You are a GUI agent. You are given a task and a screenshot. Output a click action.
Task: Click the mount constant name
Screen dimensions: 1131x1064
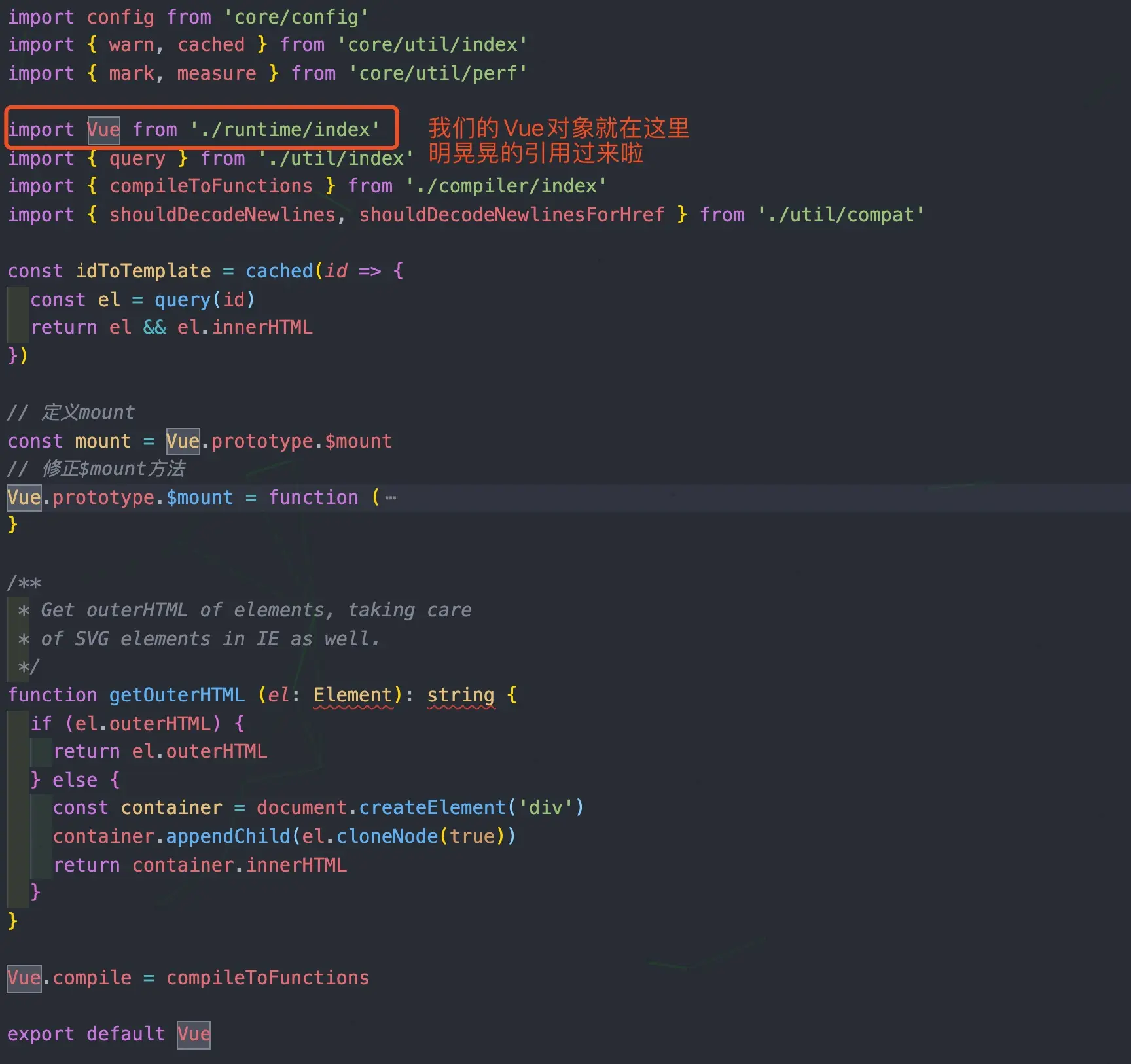[x=103, y=441]
